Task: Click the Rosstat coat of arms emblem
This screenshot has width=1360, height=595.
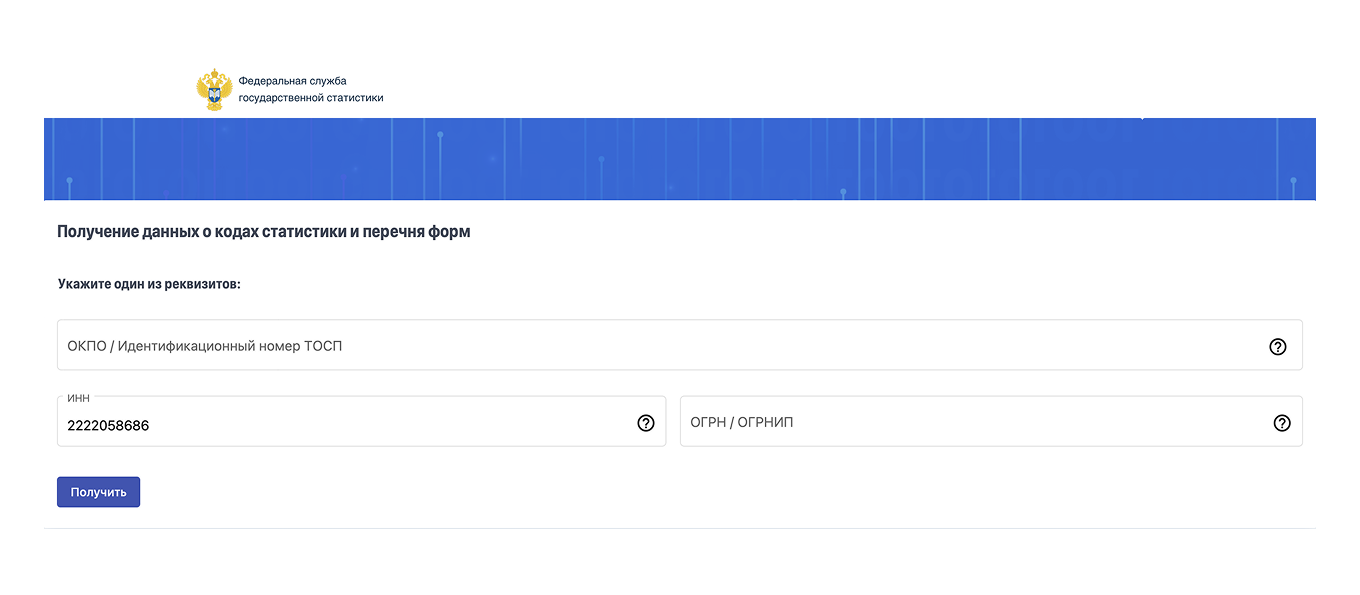Action: [x=214, y=89]
